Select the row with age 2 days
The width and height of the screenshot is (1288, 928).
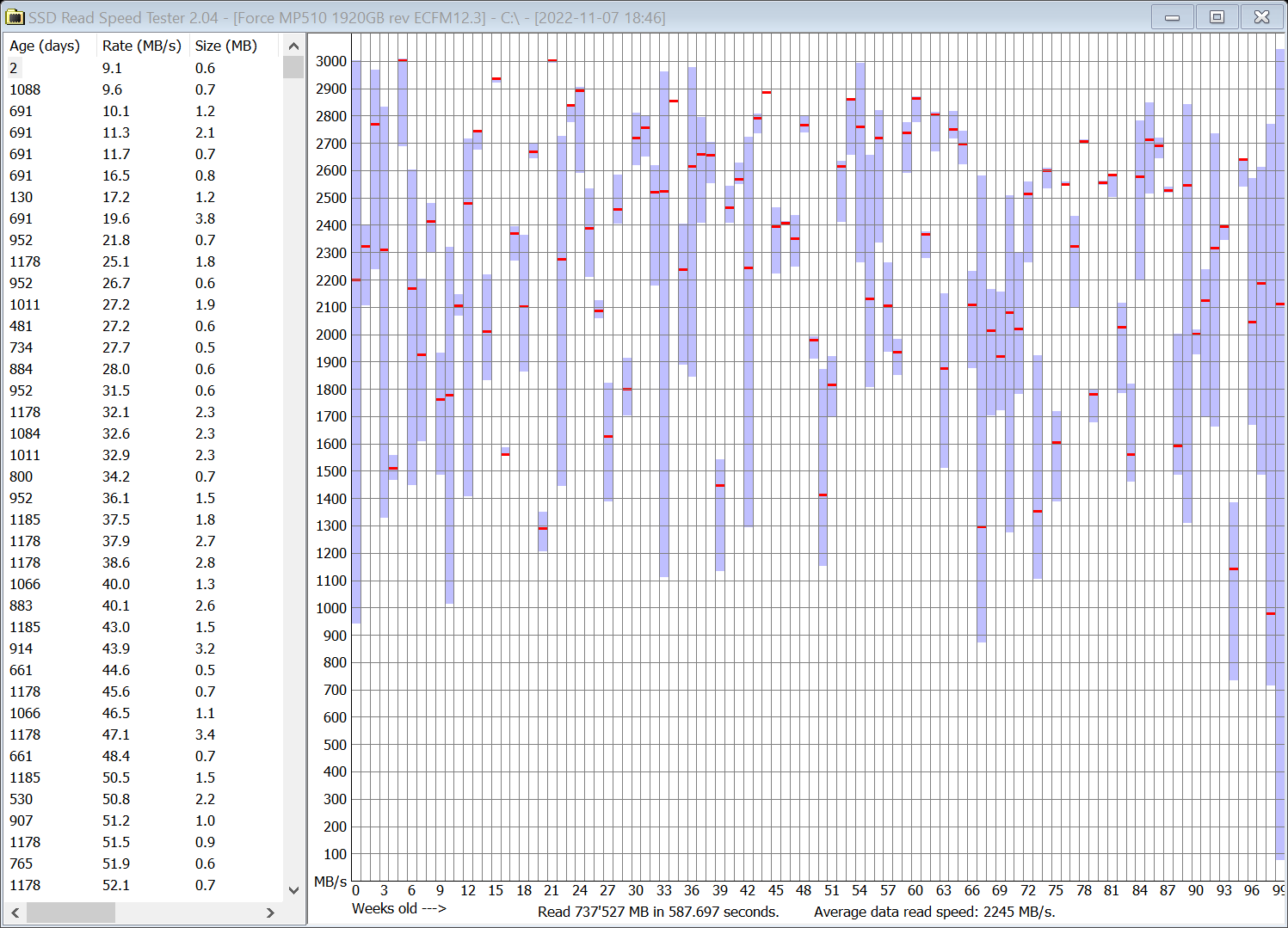coord(144,68)
